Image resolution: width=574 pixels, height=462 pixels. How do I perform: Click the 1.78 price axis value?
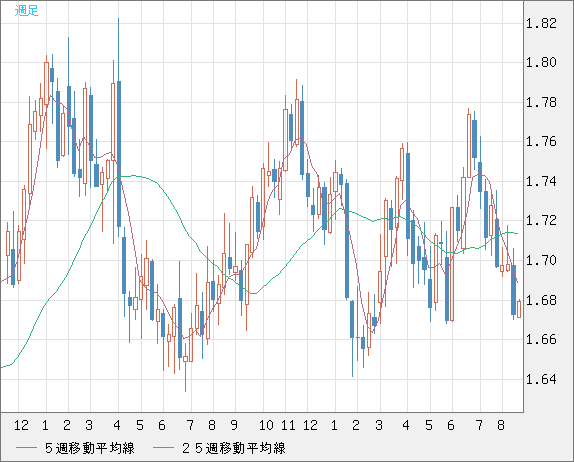pos(541,102)
